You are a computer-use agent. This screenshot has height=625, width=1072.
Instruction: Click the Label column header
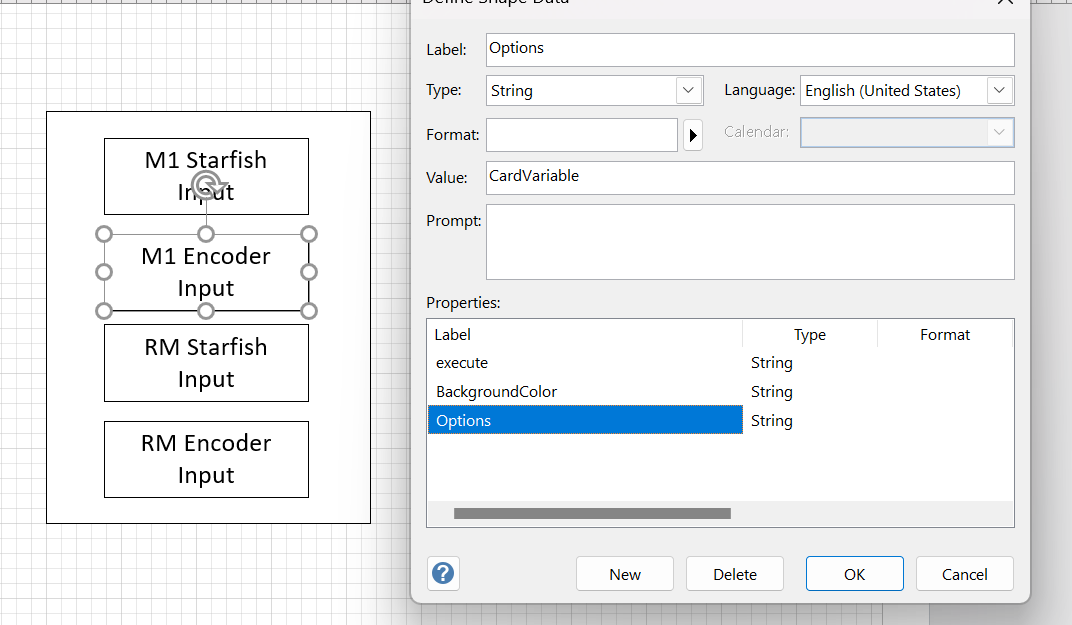[x=584, y=335]
